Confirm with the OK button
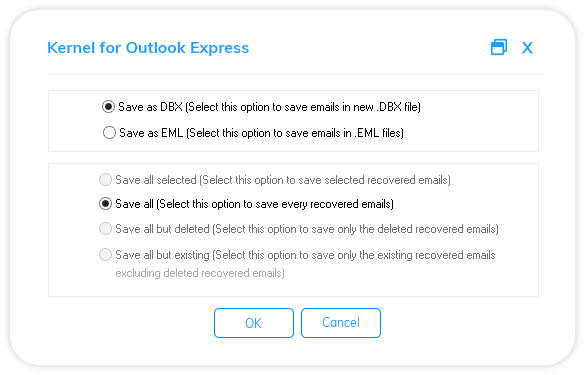 254,323
